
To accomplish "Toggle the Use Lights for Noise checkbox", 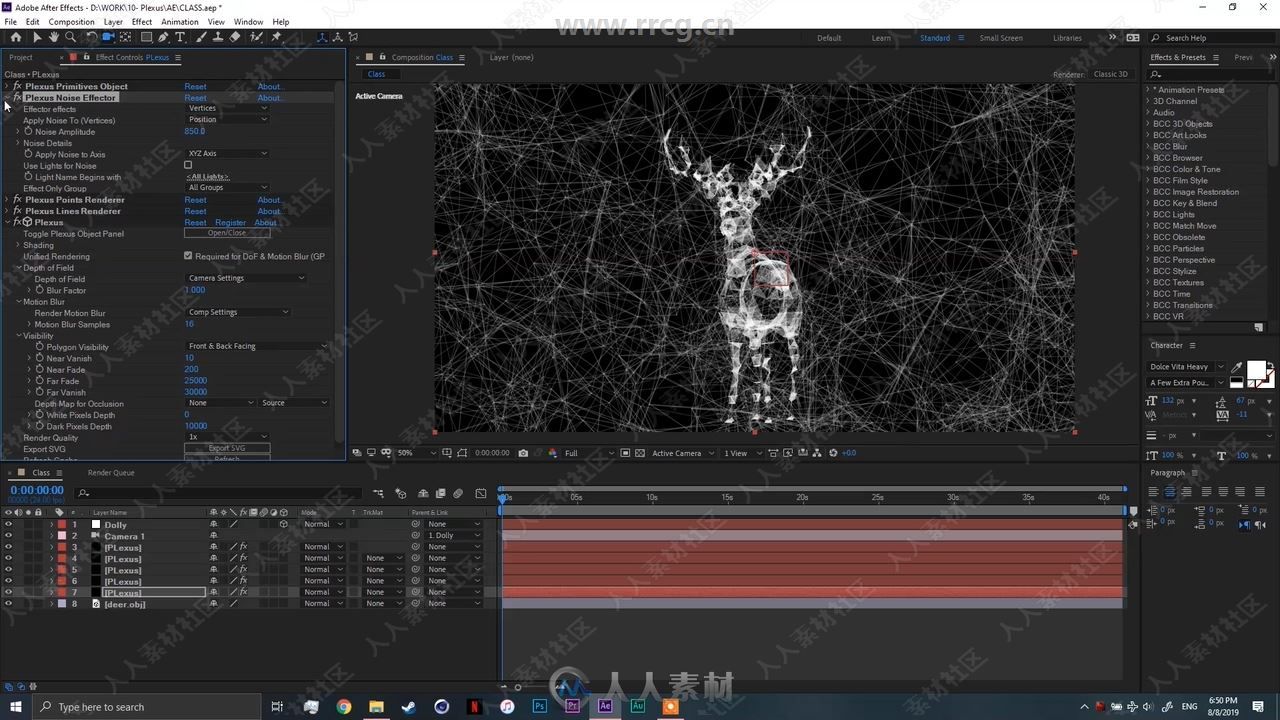I will tap(188, 165).
